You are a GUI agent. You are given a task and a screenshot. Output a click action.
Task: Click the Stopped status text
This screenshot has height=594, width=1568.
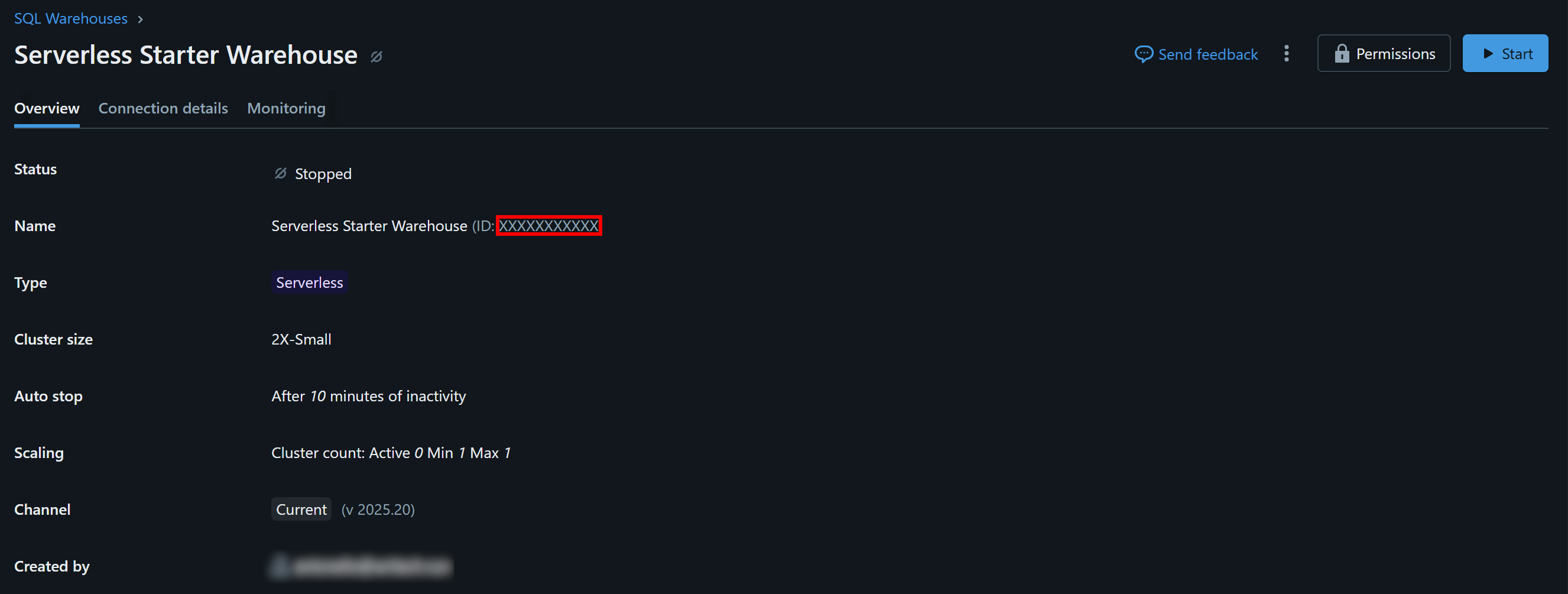[x=323, y=174]
